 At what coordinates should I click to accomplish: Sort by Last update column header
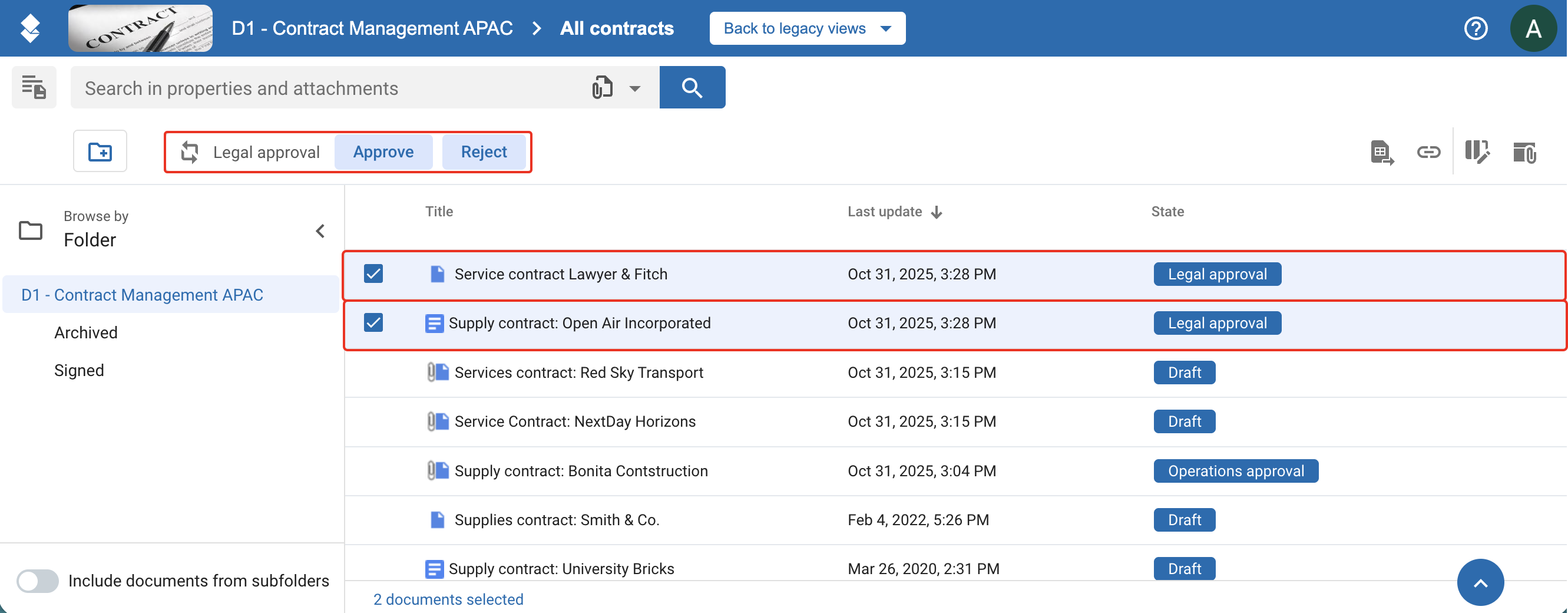[x=885, y=212]
